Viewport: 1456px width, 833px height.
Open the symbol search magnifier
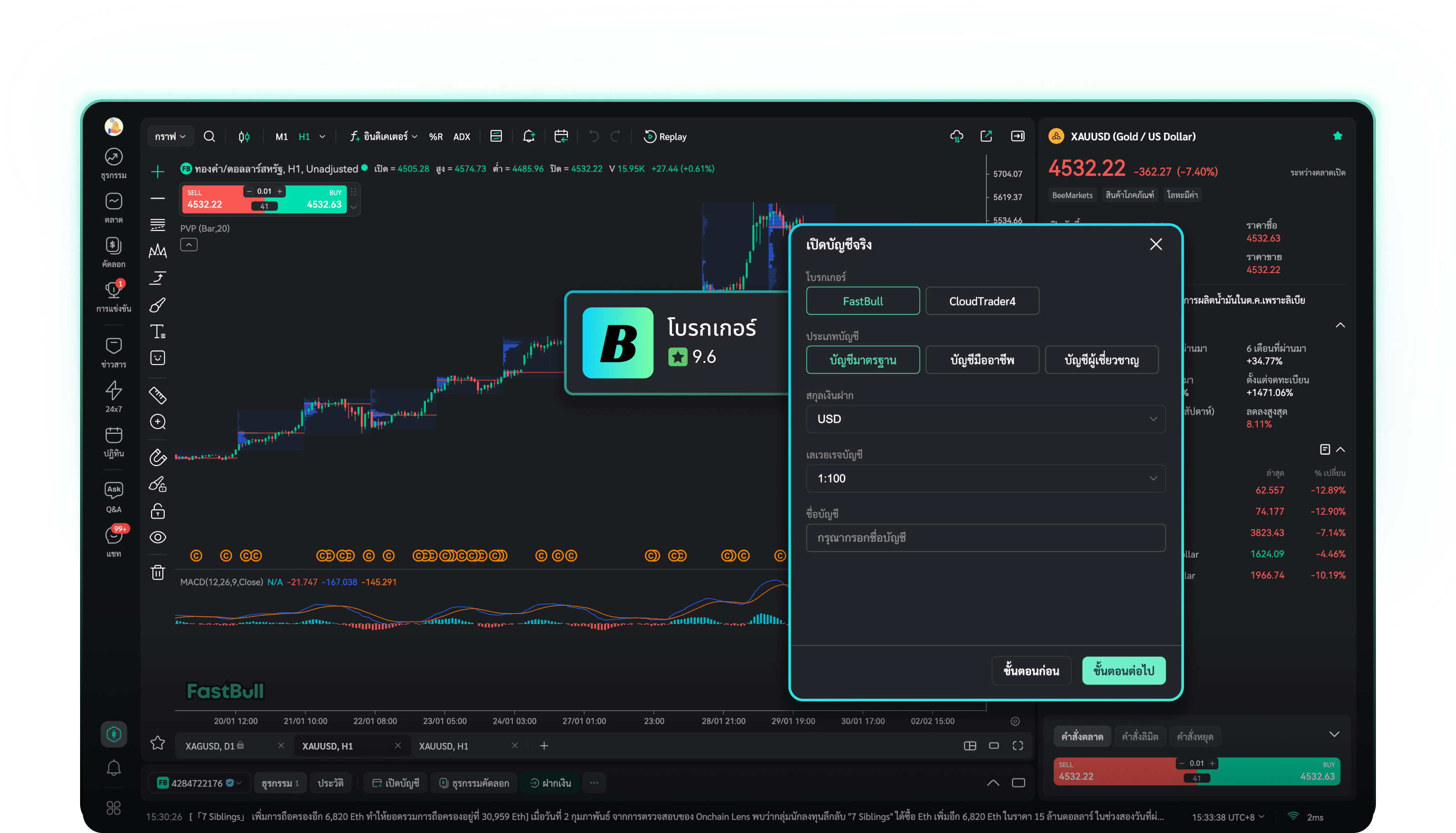209,137
